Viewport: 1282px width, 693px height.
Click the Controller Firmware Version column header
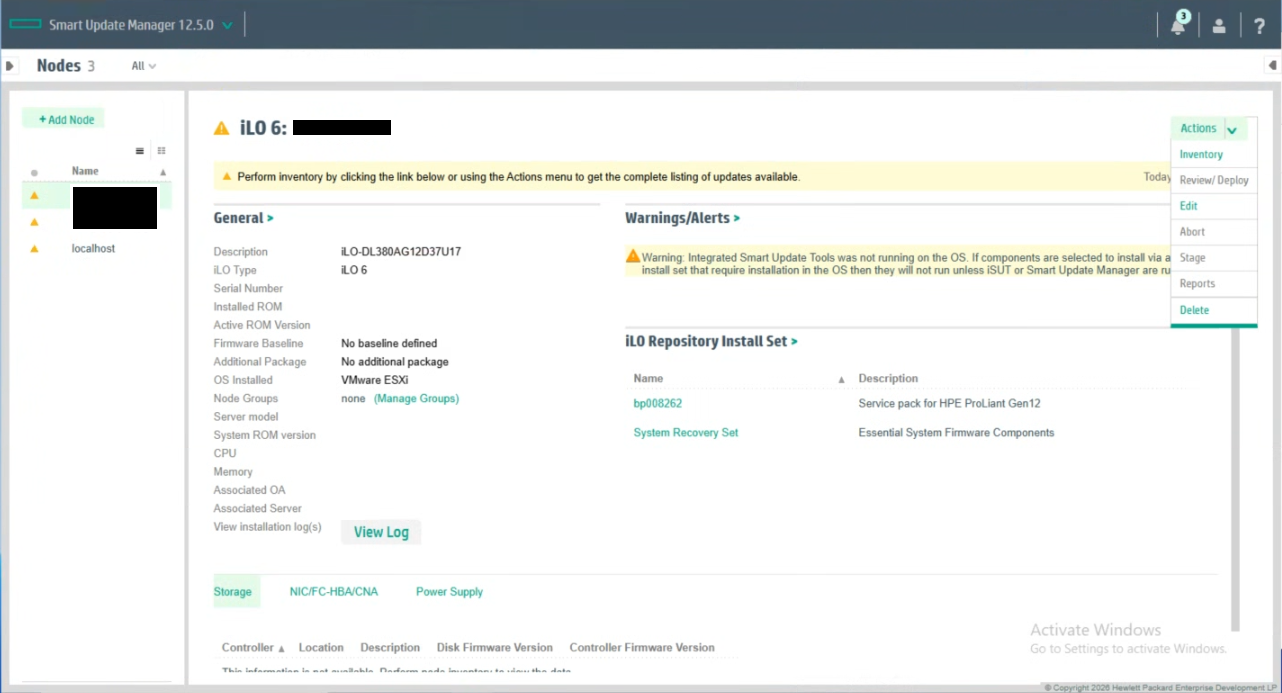[x=642, y=647]
